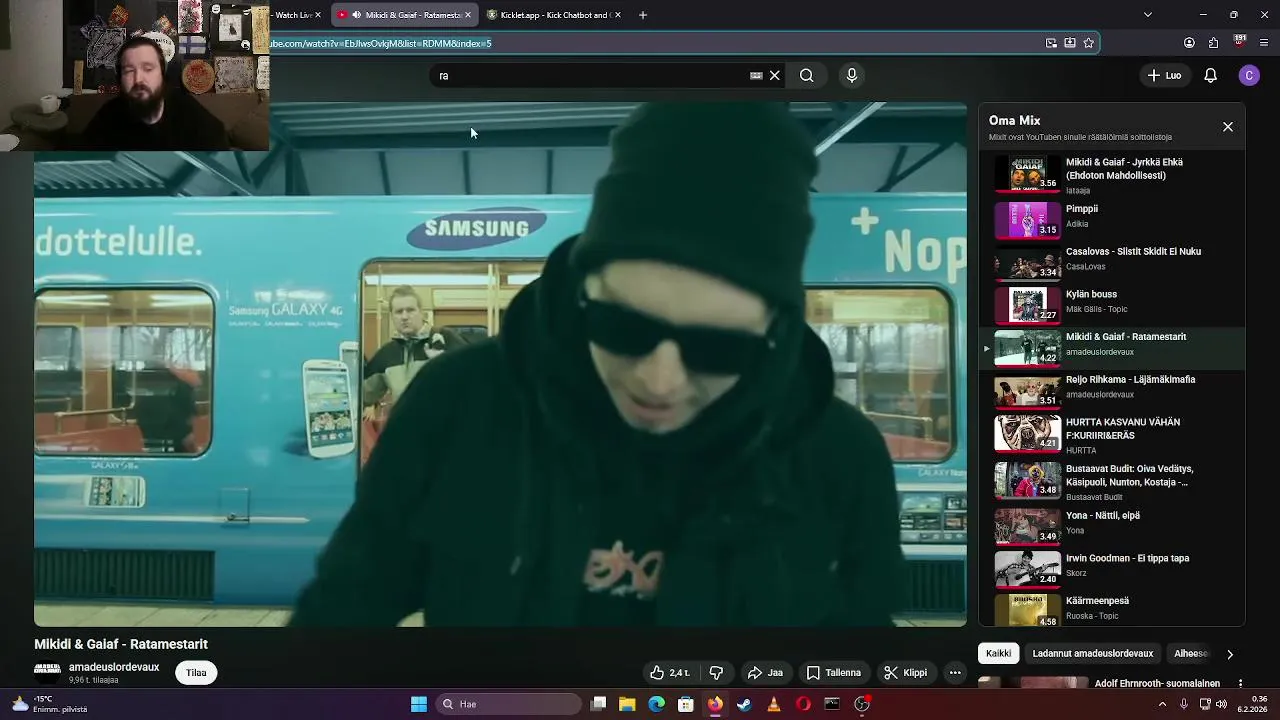Play Mikidi & Gaiaf - Jyrkkä Ehkä from the mix
1280x720 pixels.
pos(1112,175)
